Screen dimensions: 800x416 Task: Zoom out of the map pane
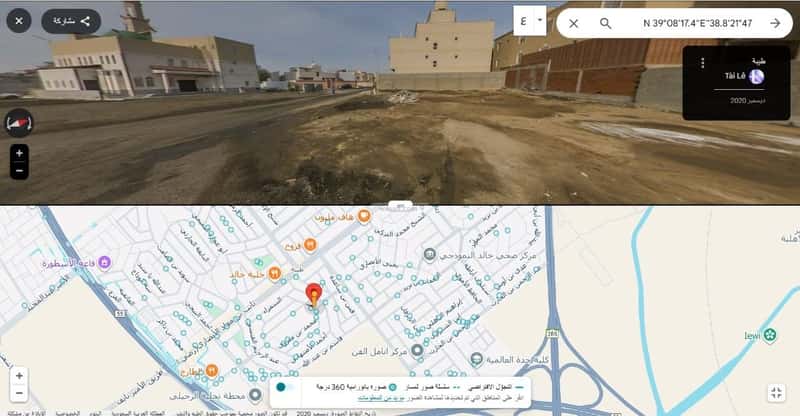(x=19, y=393)
